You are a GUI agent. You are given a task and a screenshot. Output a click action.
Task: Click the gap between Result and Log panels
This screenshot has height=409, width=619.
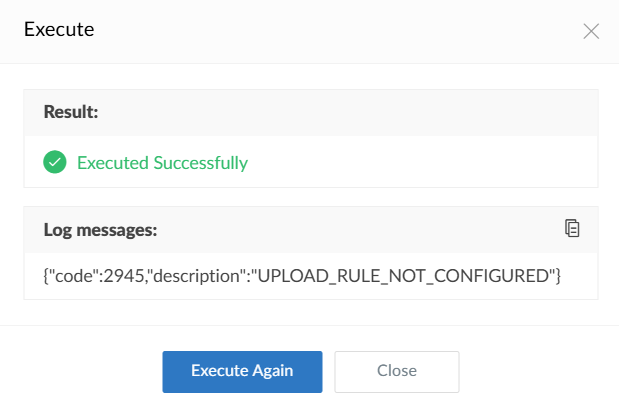pos(310,197)
